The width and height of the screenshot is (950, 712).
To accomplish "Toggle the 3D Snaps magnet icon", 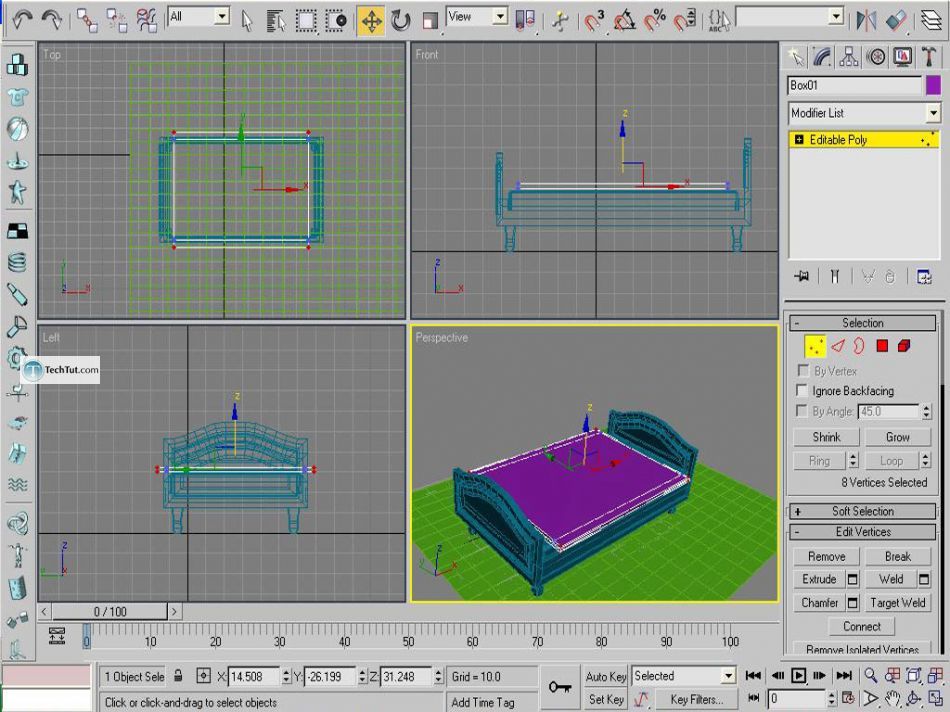I will point(594,21).
